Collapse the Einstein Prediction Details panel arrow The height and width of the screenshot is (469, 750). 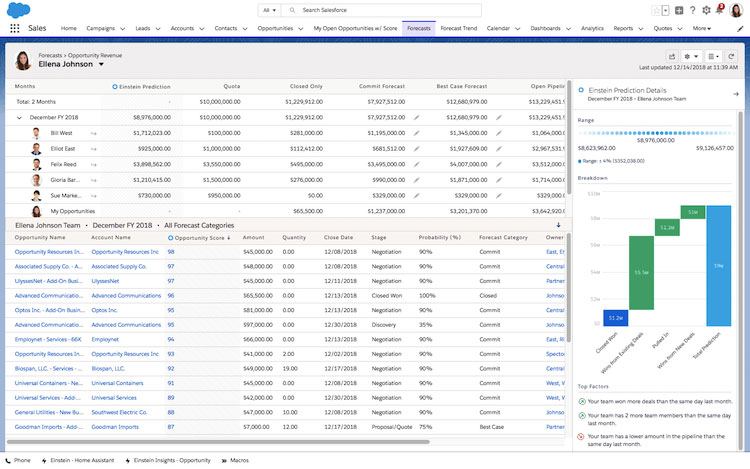[736, 94]
